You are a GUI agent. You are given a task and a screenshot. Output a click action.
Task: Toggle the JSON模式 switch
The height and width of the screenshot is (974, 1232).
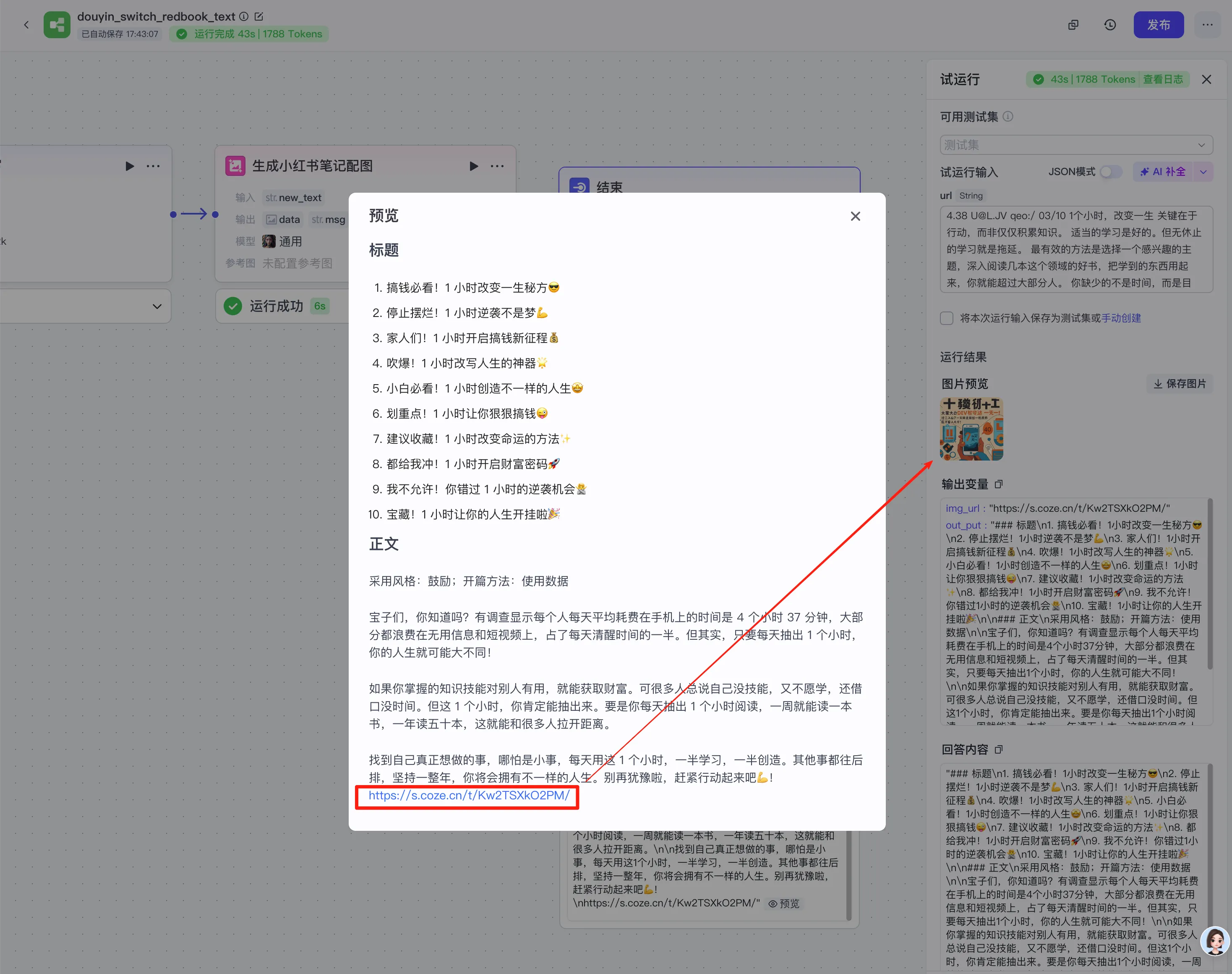1110,172
